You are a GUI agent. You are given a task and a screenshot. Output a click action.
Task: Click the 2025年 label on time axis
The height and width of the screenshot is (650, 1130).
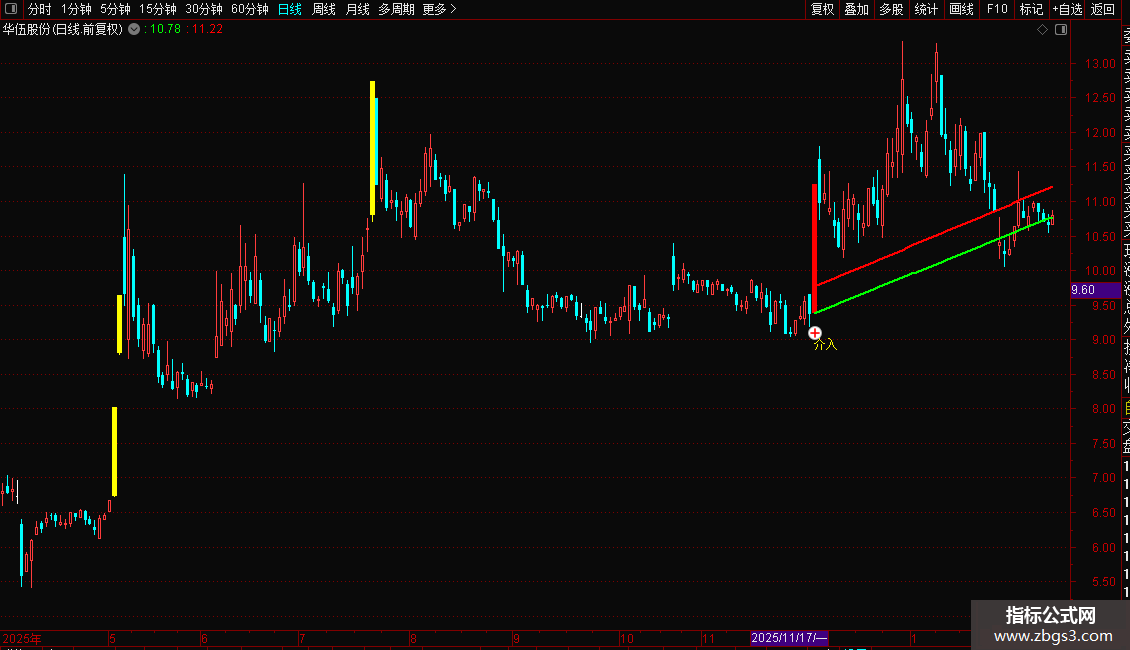click(22, 638)
